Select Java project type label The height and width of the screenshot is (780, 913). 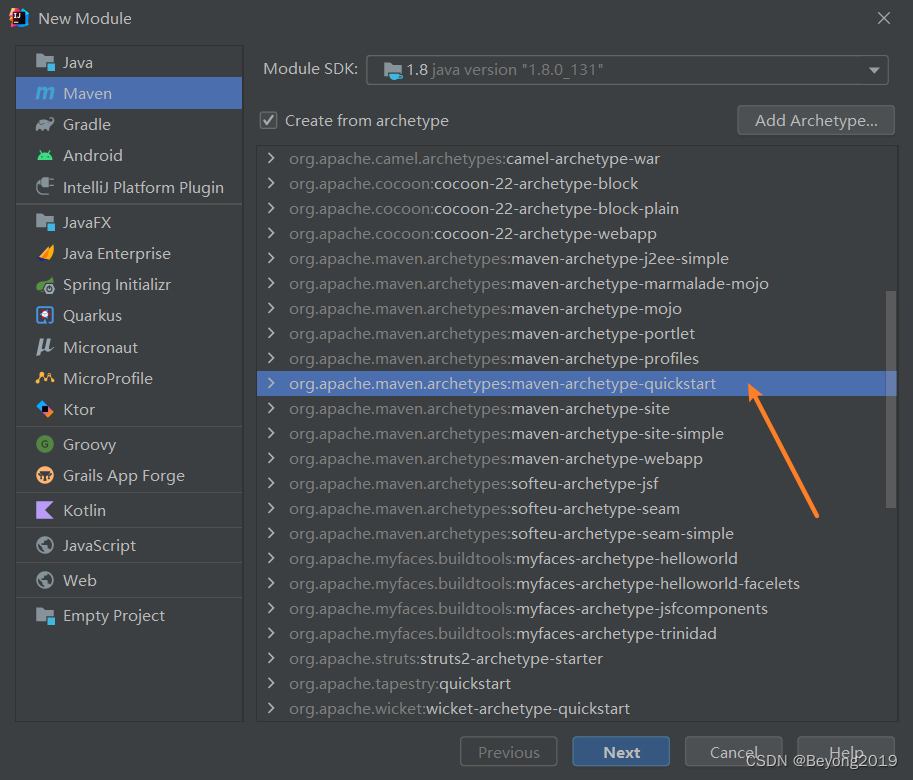(x=77, y=62)
